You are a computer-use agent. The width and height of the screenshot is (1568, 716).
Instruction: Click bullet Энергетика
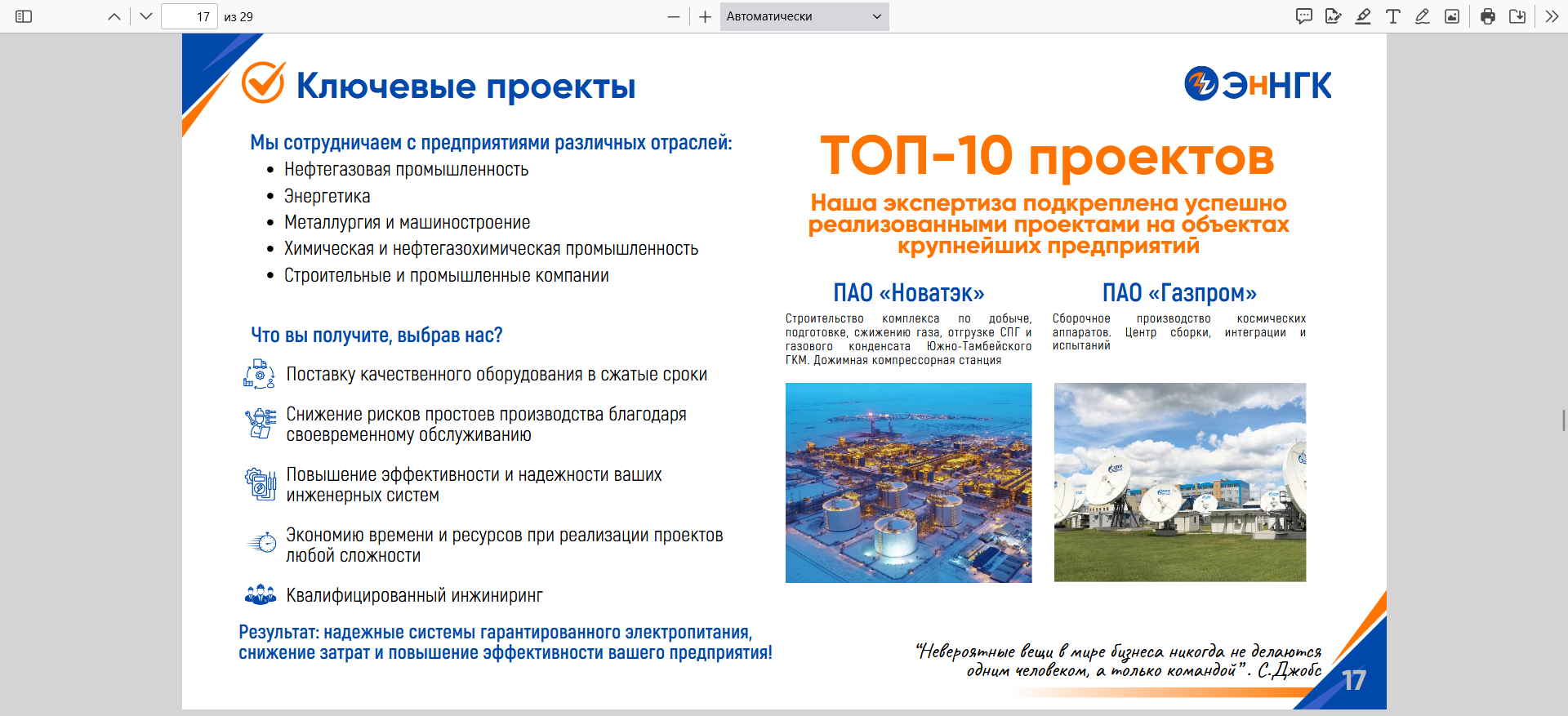[x=327, y=196]
